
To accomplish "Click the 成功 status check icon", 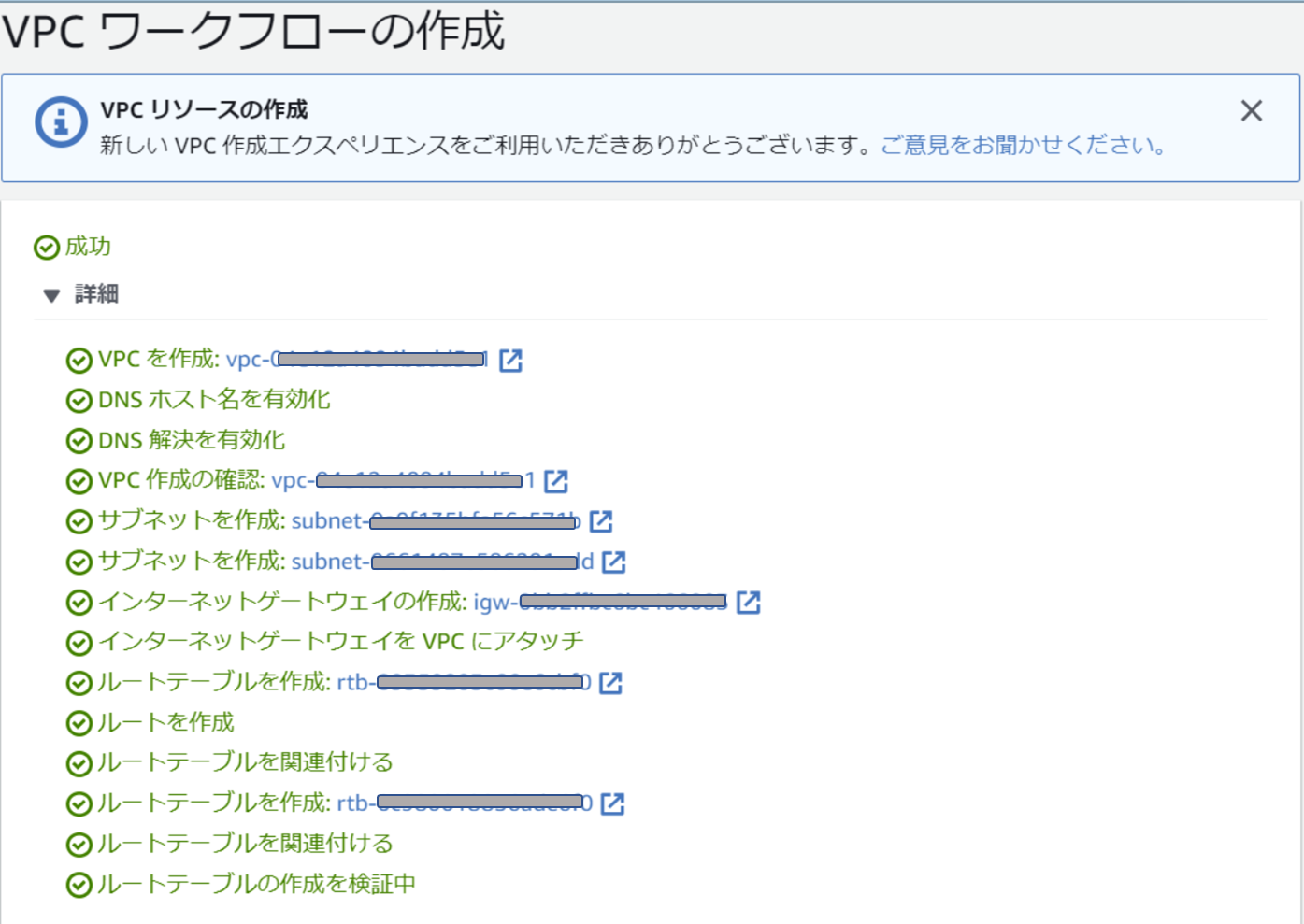I will [x=47, y=248].
